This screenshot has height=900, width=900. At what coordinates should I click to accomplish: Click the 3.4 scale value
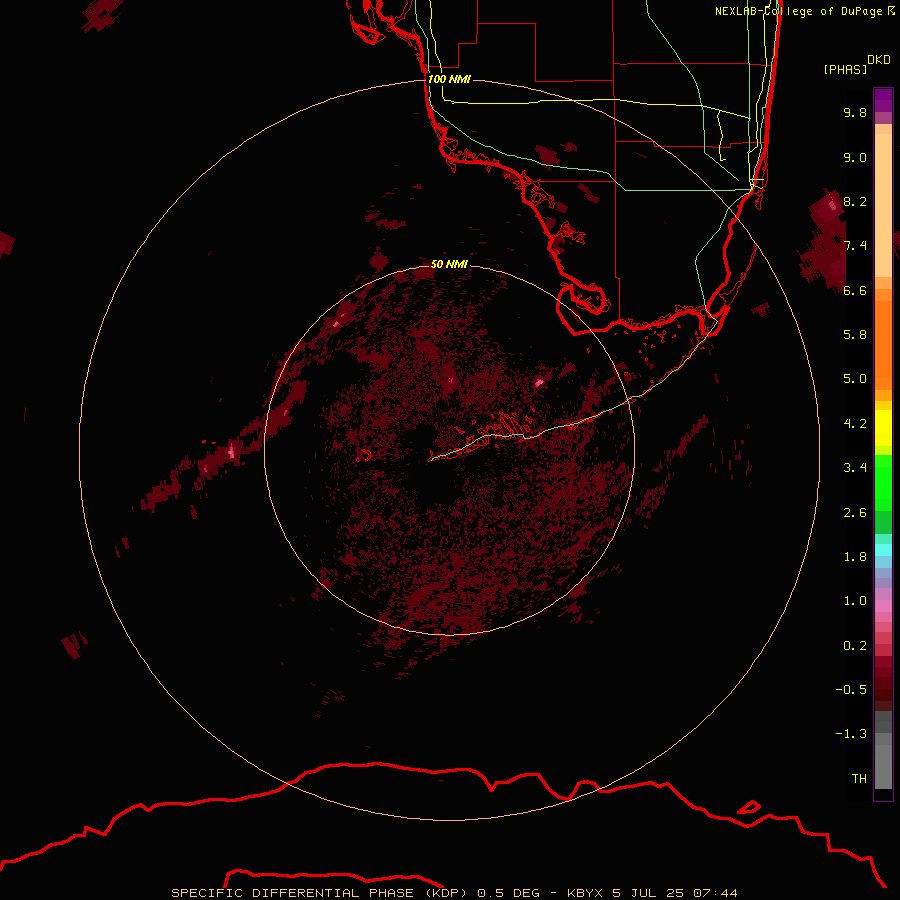coord(855,467)
